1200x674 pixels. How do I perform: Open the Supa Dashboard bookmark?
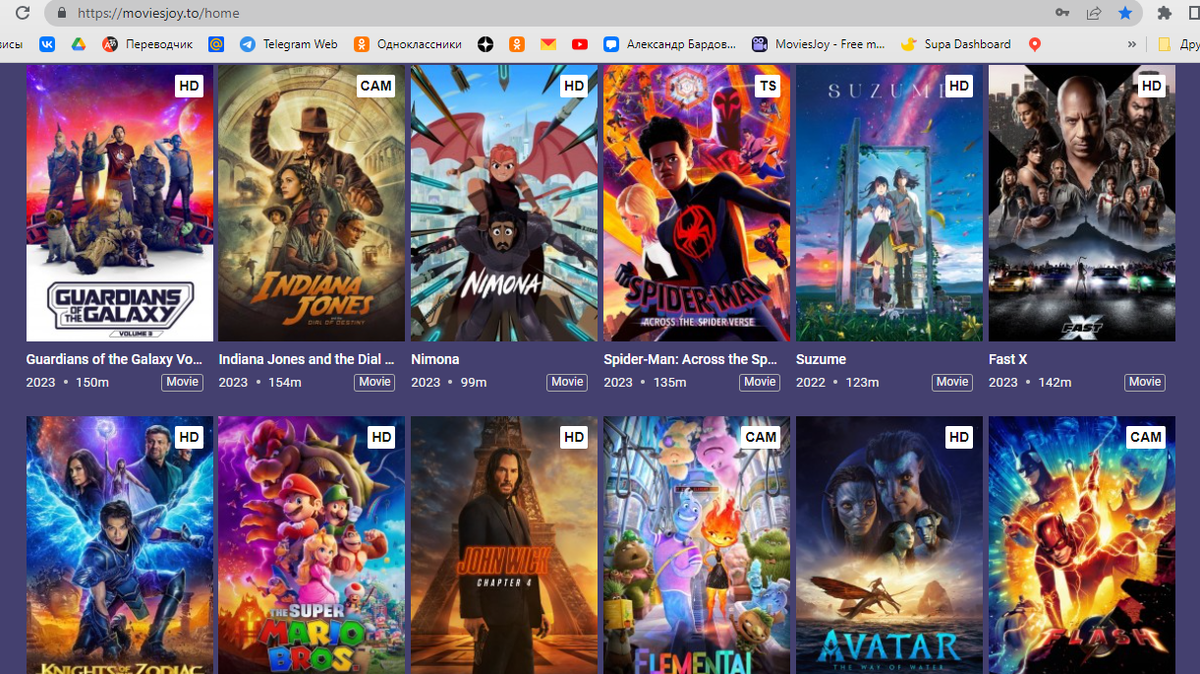956,44
